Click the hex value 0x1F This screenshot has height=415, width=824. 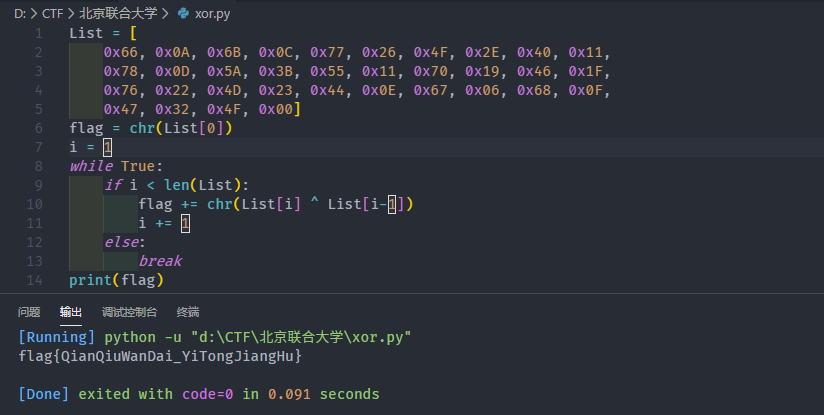pos(585,71)
